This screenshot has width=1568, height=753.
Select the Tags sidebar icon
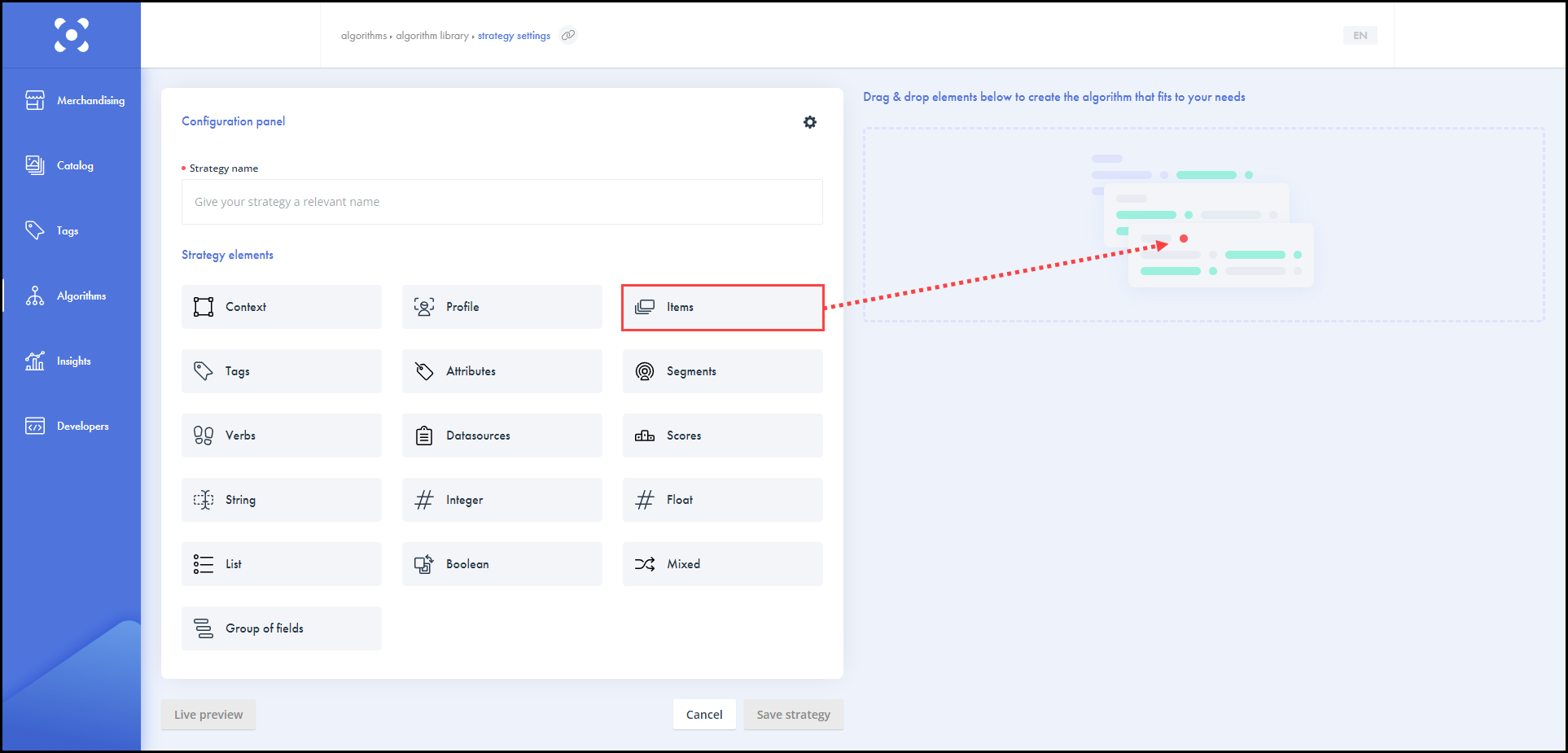point(35,230)
